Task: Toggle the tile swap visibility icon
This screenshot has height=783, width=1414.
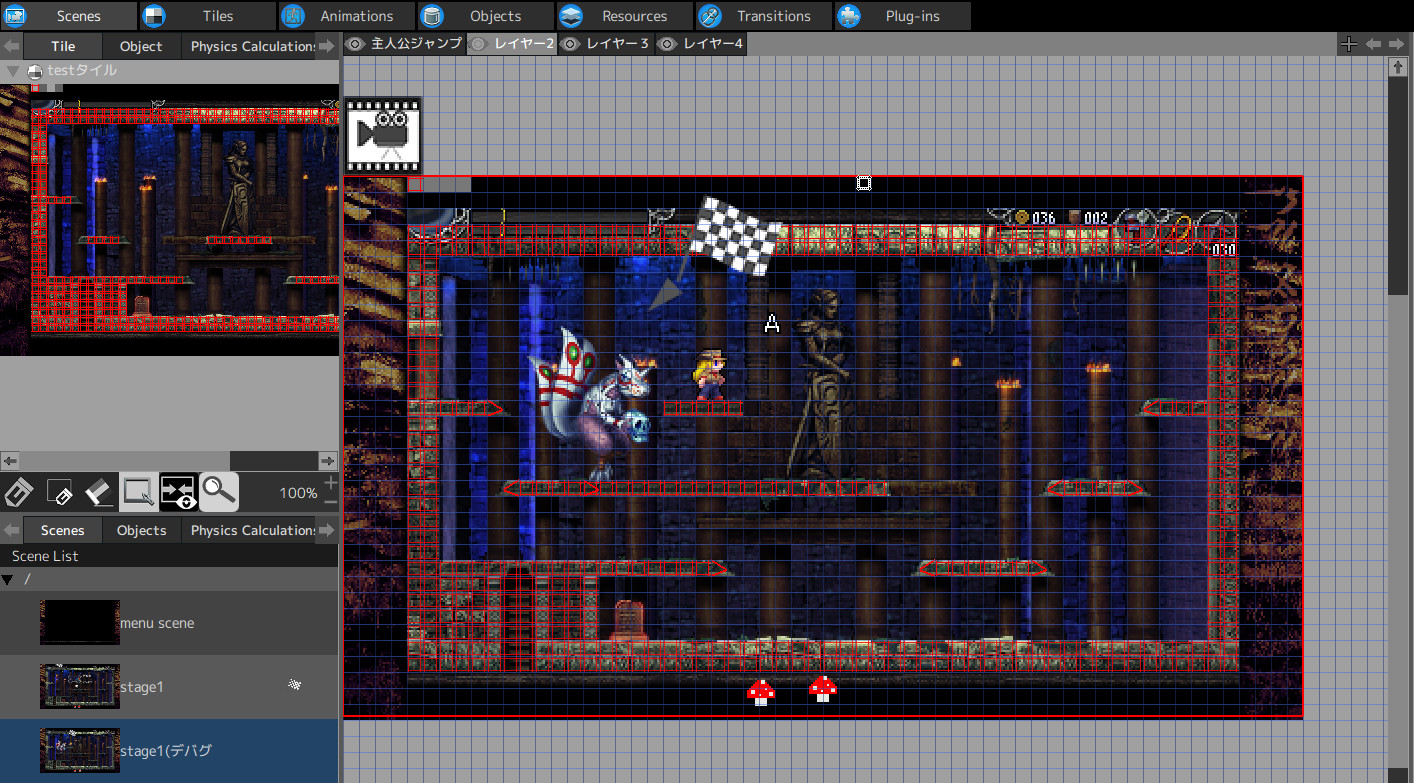Action: [178, 492]
